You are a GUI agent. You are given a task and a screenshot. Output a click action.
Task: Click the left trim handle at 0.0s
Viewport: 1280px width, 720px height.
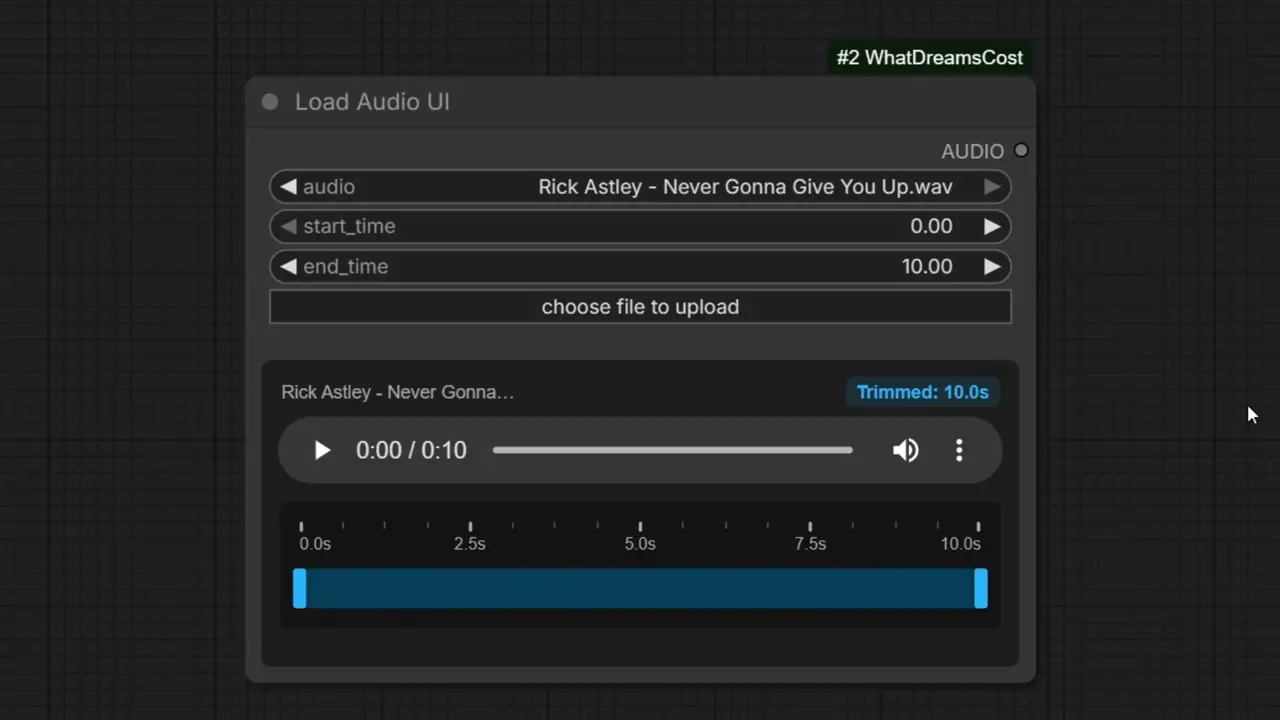(299, 588)
